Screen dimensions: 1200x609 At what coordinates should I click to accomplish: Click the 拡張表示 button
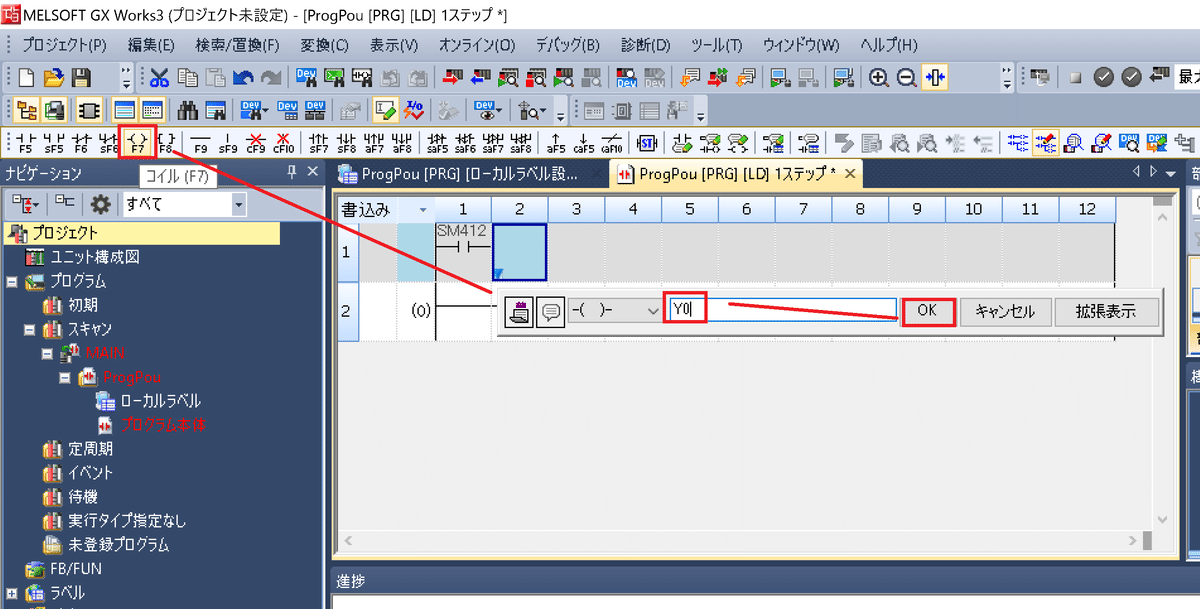click(x=1105, y=311)
